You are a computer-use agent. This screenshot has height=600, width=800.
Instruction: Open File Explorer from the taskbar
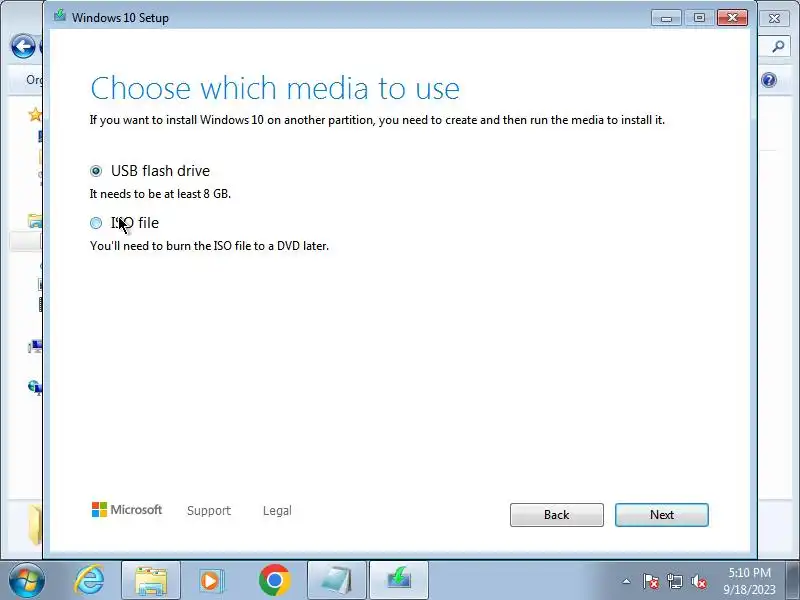tap(151, 581)
